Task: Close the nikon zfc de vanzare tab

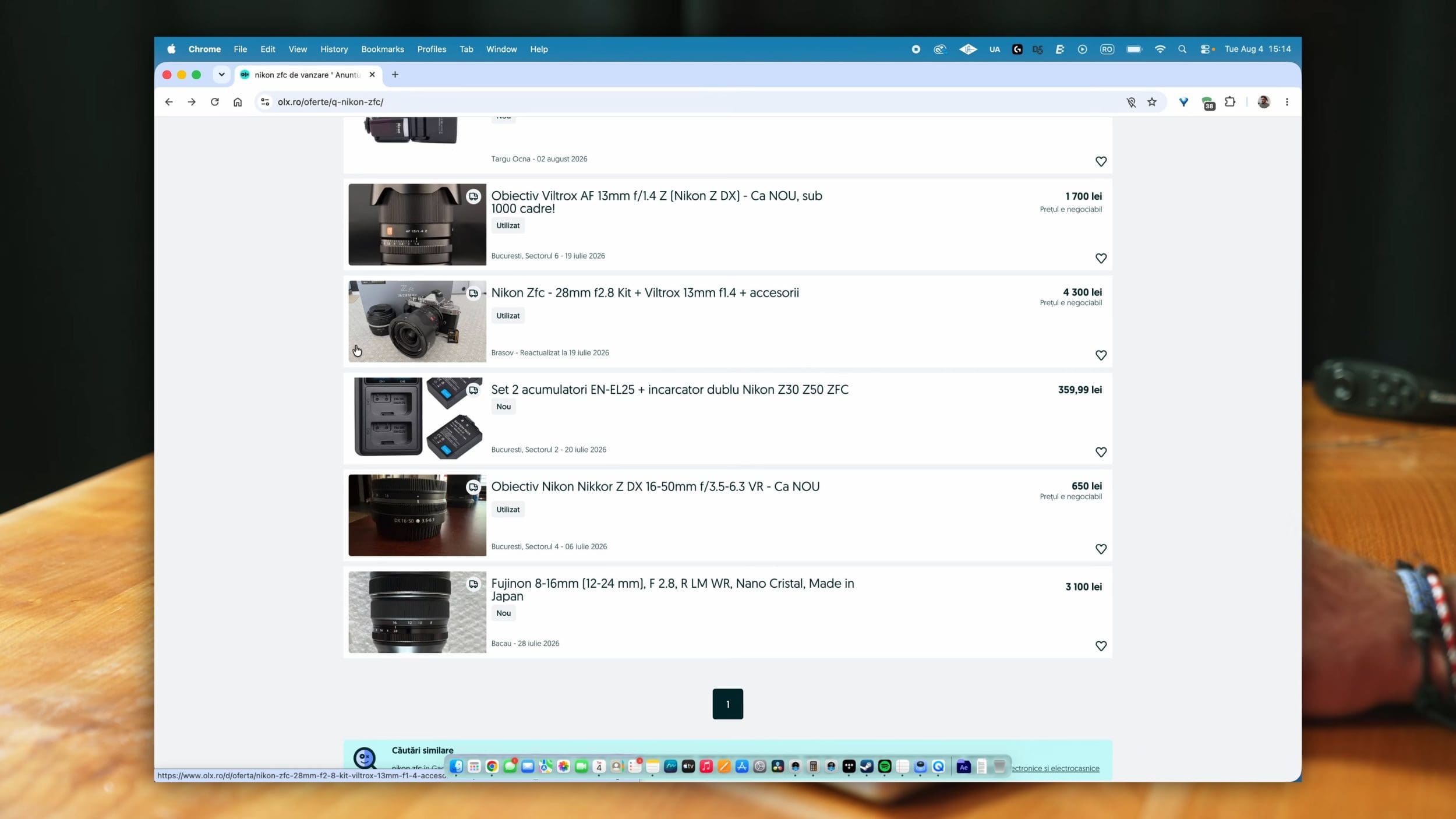Action: point(372,75)
